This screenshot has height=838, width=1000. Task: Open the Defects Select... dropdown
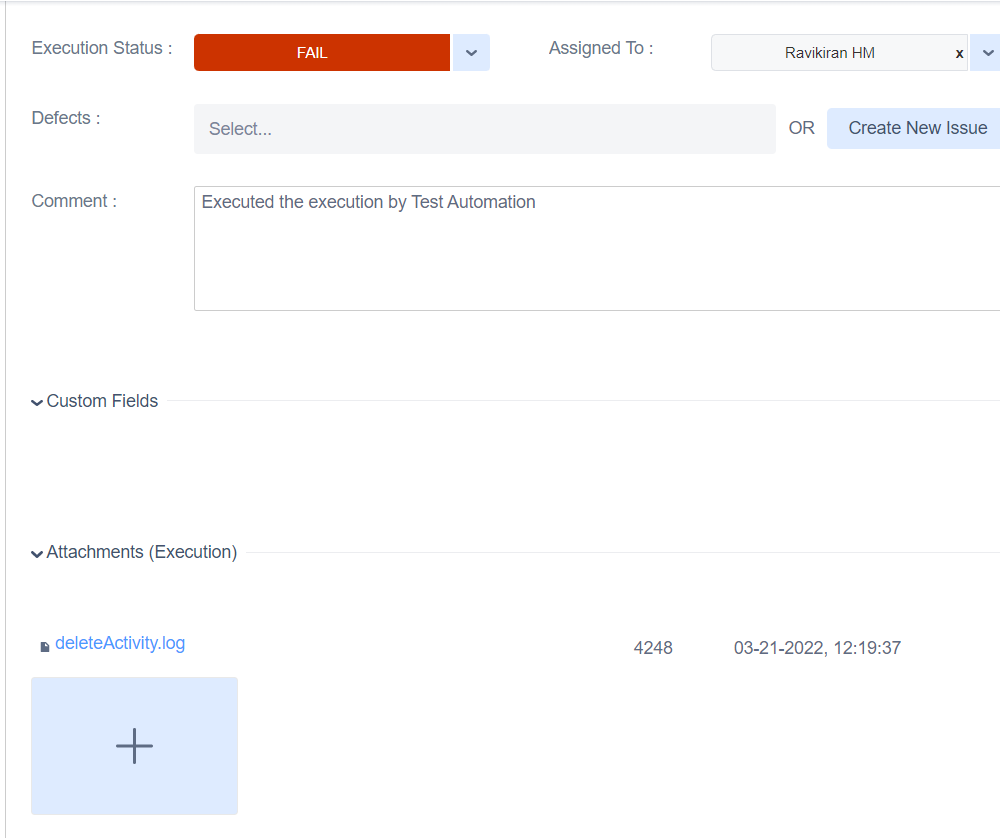485,128
